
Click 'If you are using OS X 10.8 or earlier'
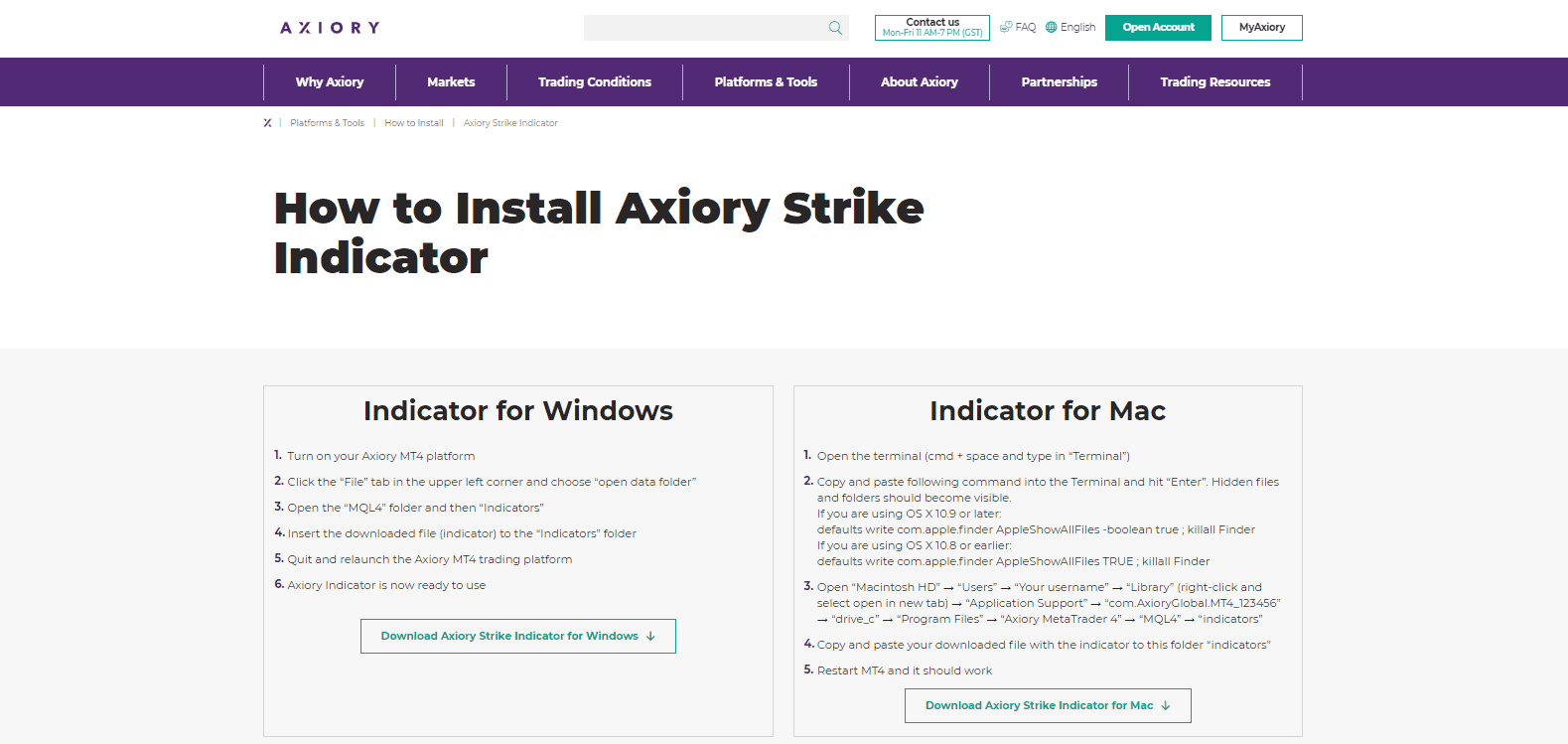pyautogui.click(x=915, y=546)
